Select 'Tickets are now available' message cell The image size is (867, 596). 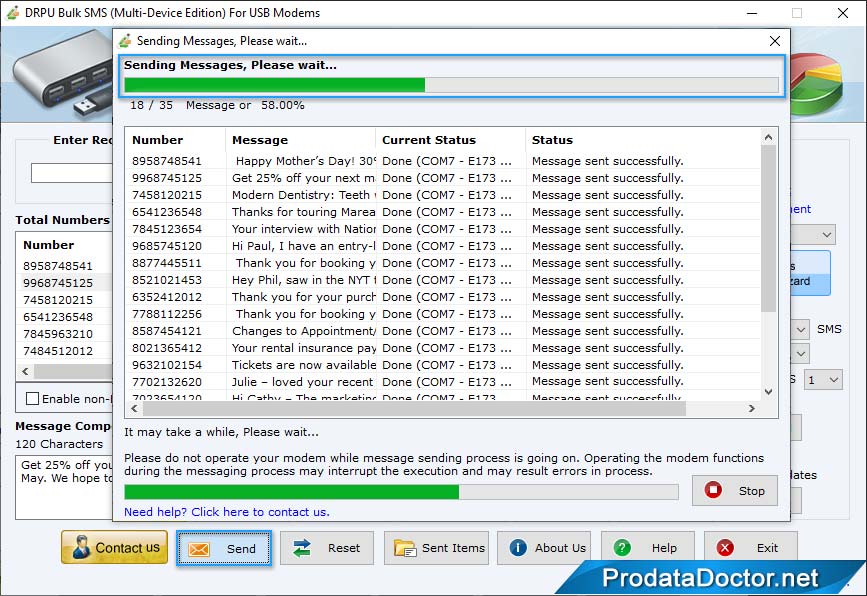pos(303,365)
